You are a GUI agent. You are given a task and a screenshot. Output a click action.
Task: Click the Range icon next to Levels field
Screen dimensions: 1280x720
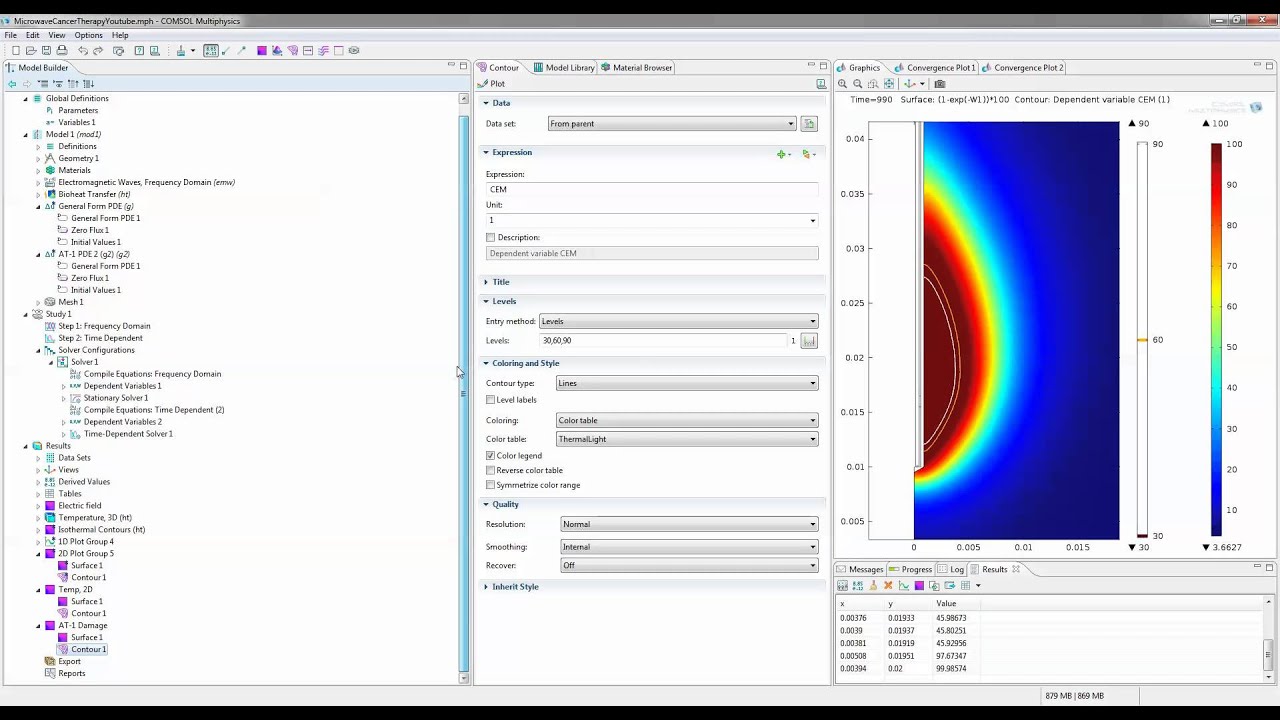(x=809, y=341)
